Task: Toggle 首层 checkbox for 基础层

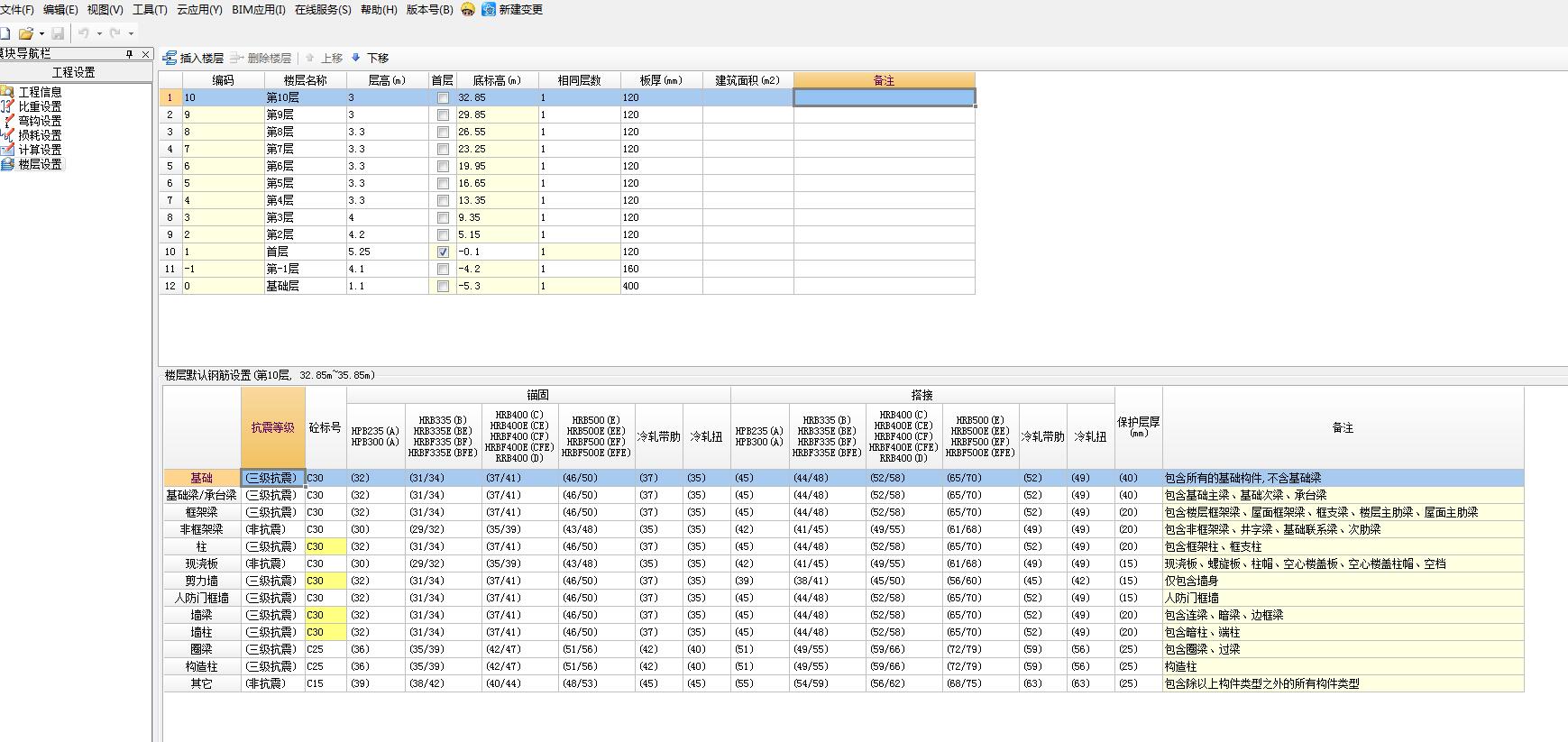Action: tap(443, 286)
